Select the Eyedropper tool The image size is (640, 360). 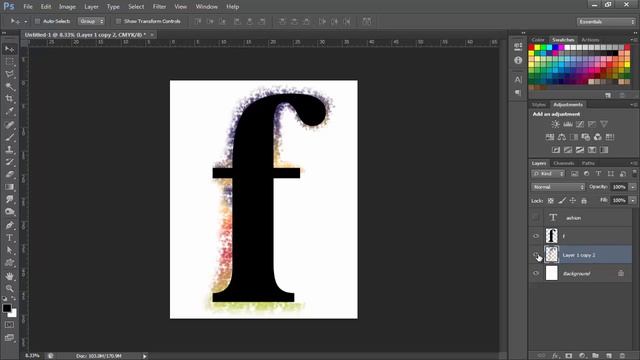9,111
